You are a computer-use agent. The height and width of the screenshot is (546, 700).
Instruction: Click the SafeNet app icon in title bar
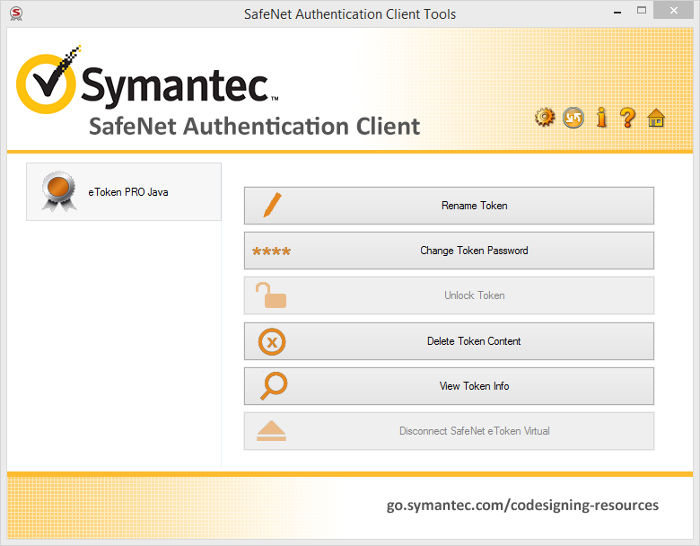point(16,13)
